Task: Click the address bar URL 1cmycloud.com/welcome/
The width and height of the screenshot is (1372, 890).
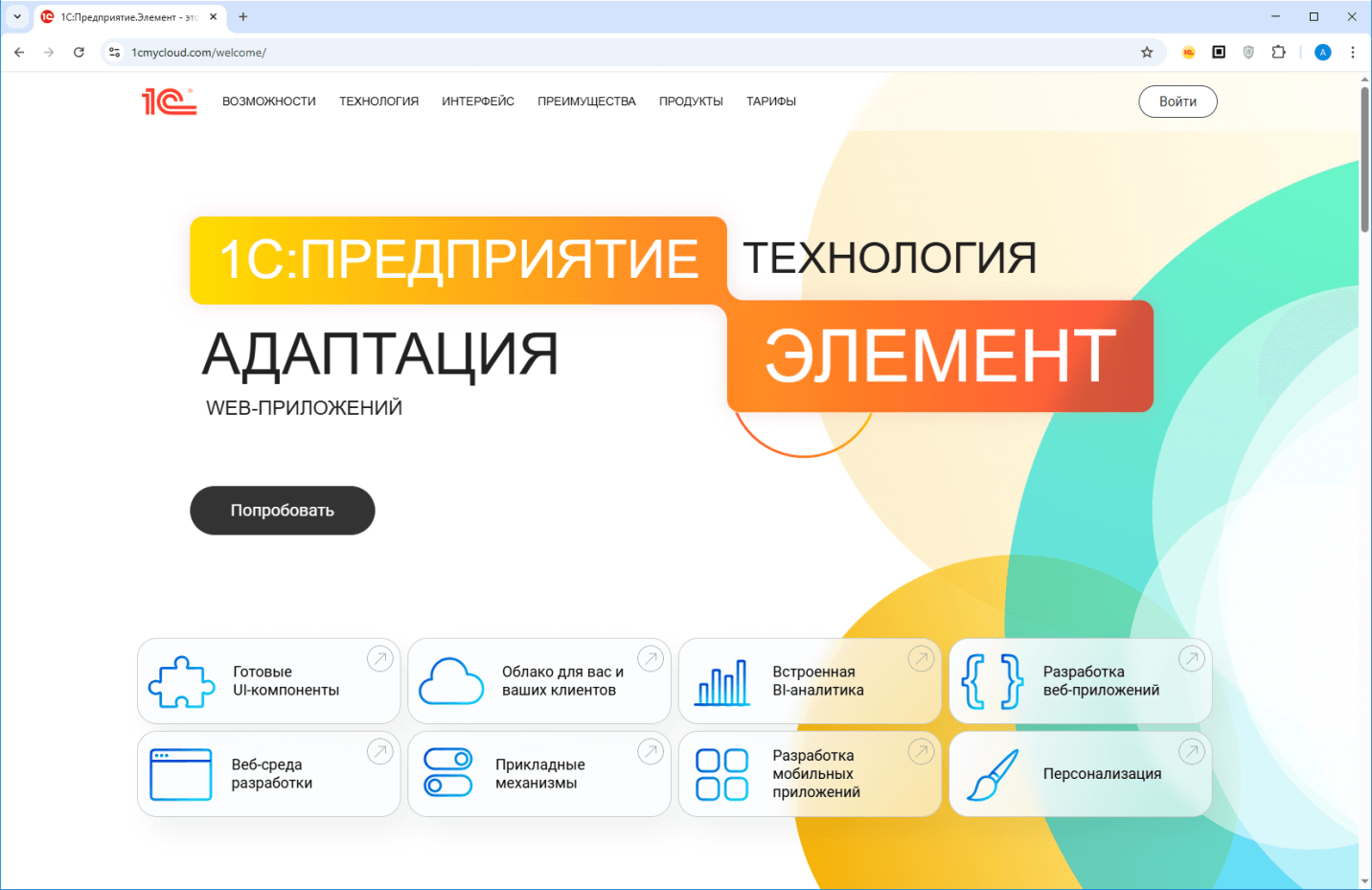Action: coord(199,53)
